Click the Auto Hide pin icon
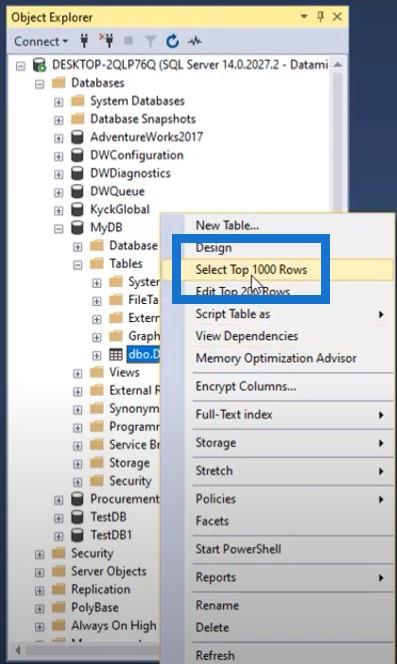 321,17
